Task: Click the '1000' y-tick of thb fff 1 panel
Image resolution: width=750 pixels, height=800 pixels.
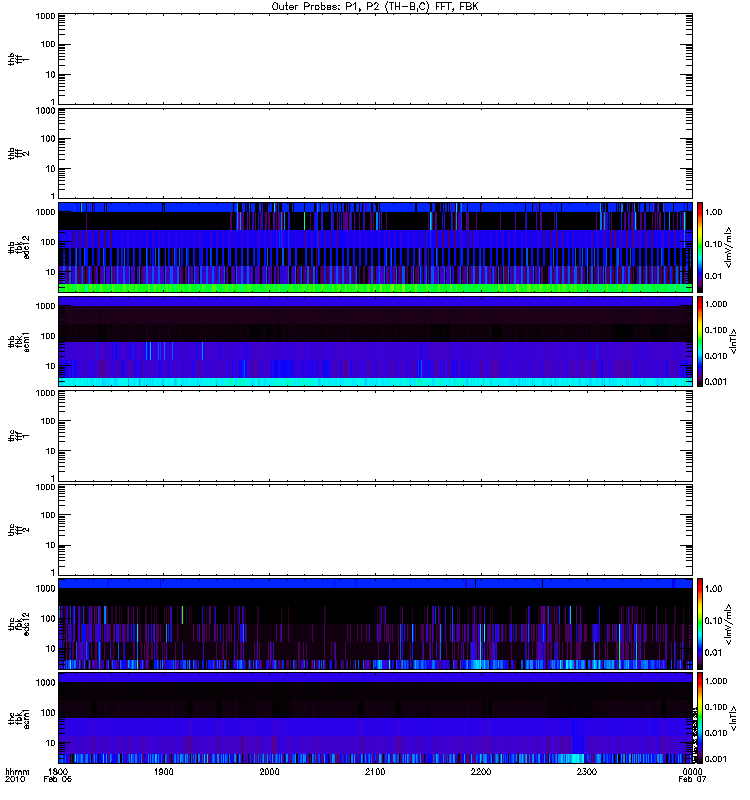Action: click(45, 16)
